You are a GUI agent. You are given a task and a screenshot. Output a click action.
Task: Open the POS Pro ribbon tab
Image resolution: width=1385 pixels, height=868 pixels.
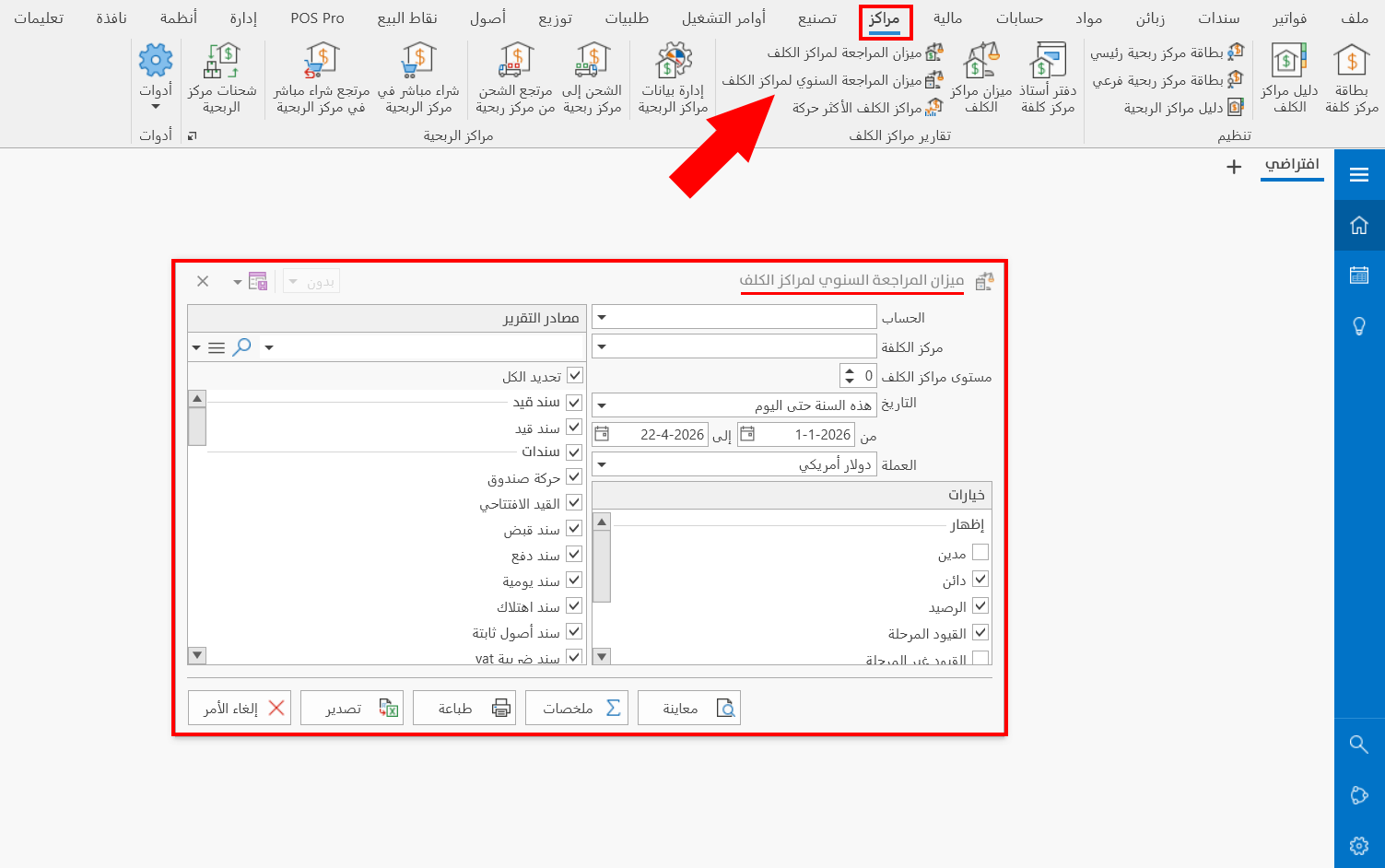317,18
